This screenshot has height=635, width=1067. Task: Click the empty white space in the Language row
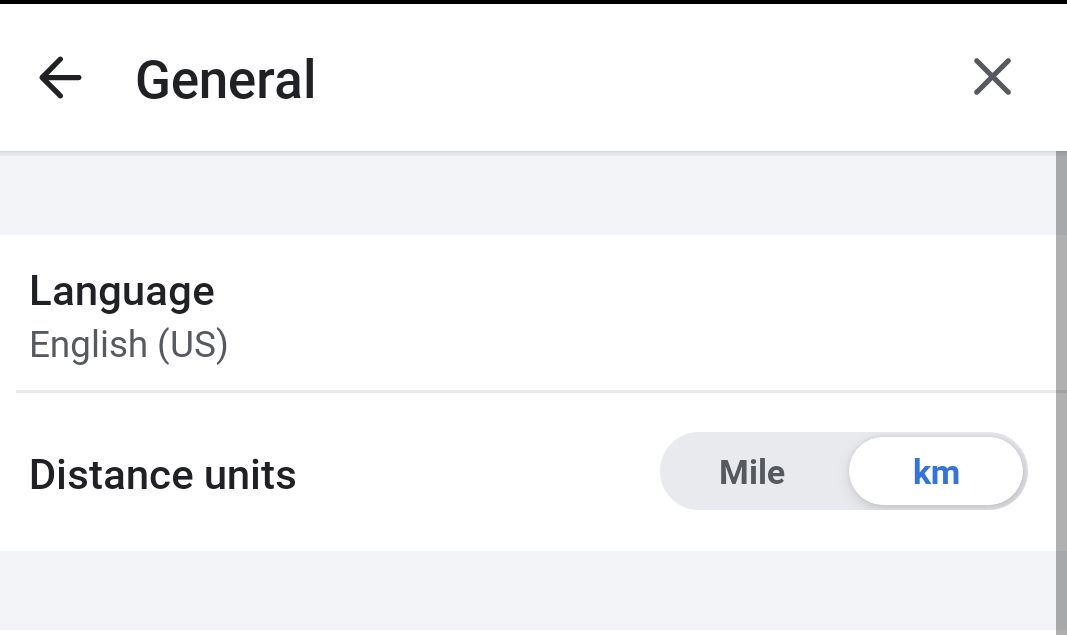click(650, 315)
